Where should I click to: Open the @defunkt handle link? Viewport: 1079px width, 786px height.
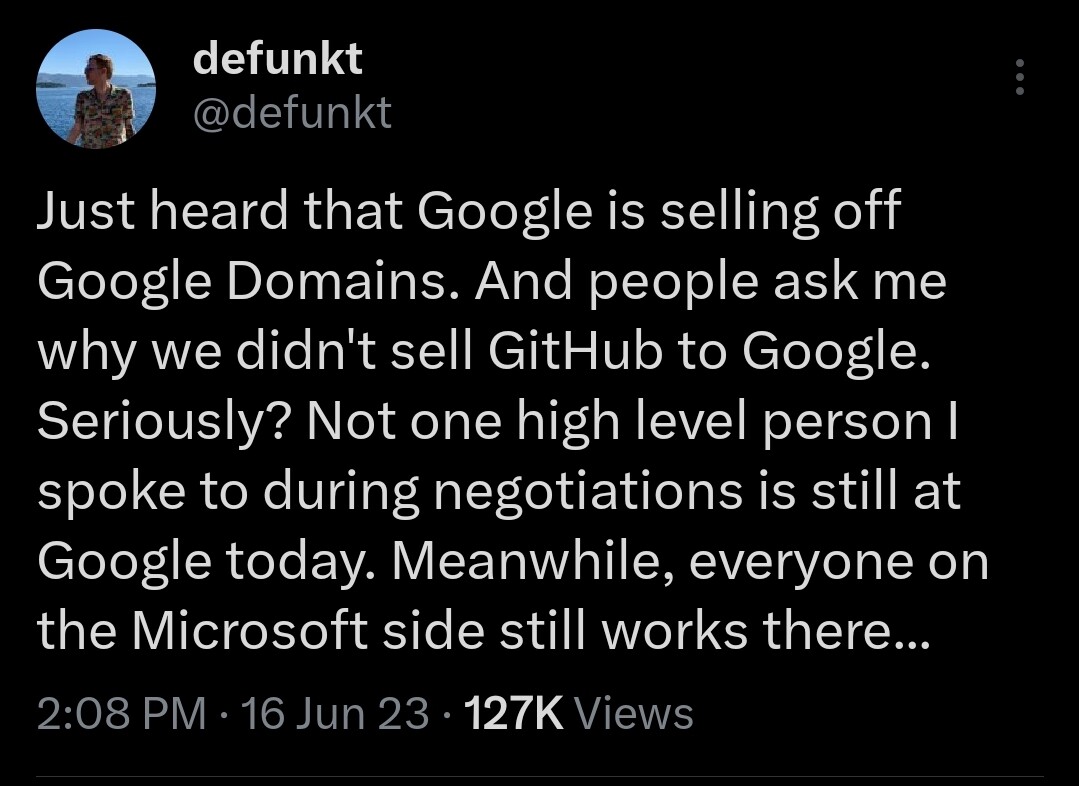click(291, 113)
